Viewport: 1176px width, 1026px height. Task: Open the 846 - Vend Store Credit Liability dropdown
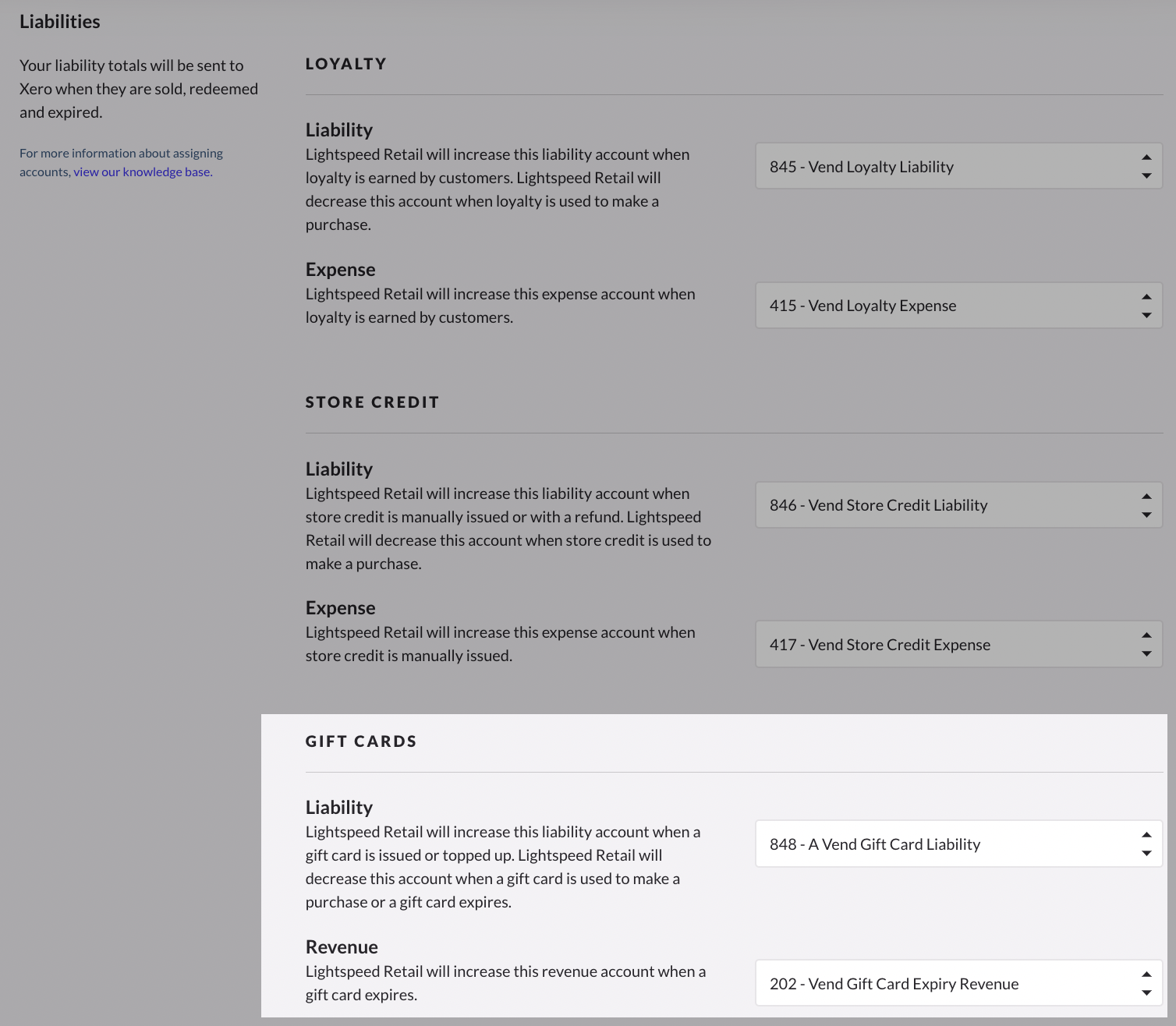coord(958,505)
